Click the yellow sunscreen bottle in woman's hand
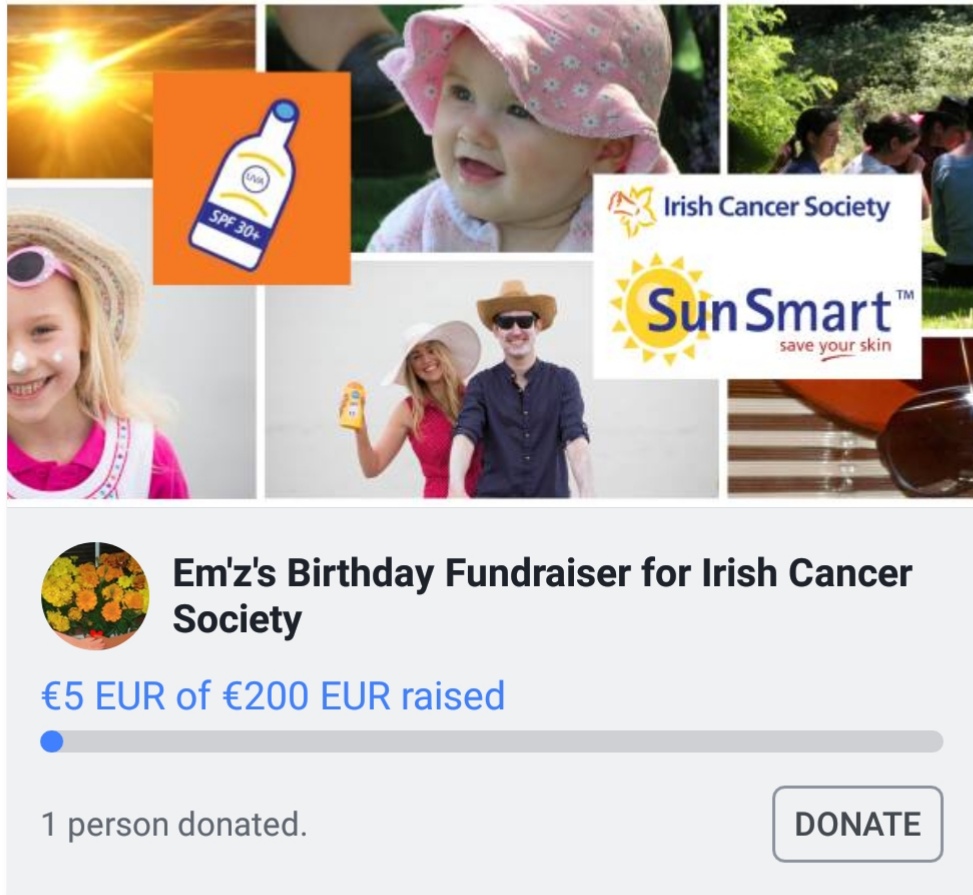973x895 pixels. [352, 404]
